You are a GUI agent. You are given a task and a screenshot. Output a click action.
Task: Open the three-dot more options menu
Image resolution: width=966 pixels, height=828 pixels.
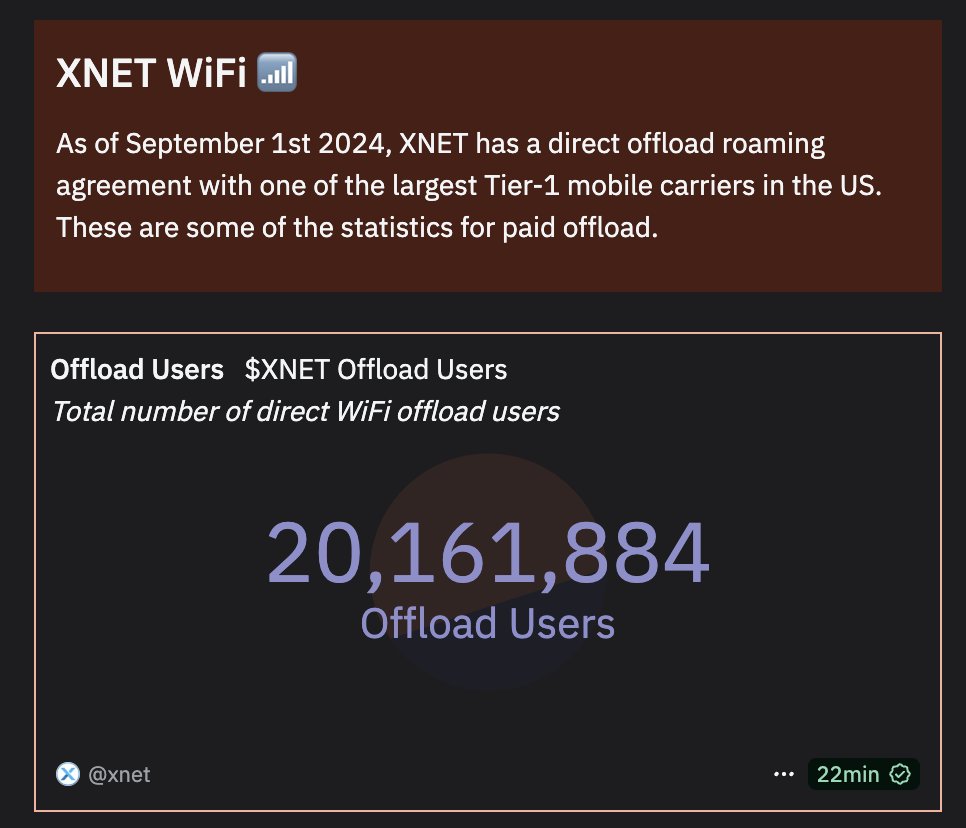(x=783, y=774)
